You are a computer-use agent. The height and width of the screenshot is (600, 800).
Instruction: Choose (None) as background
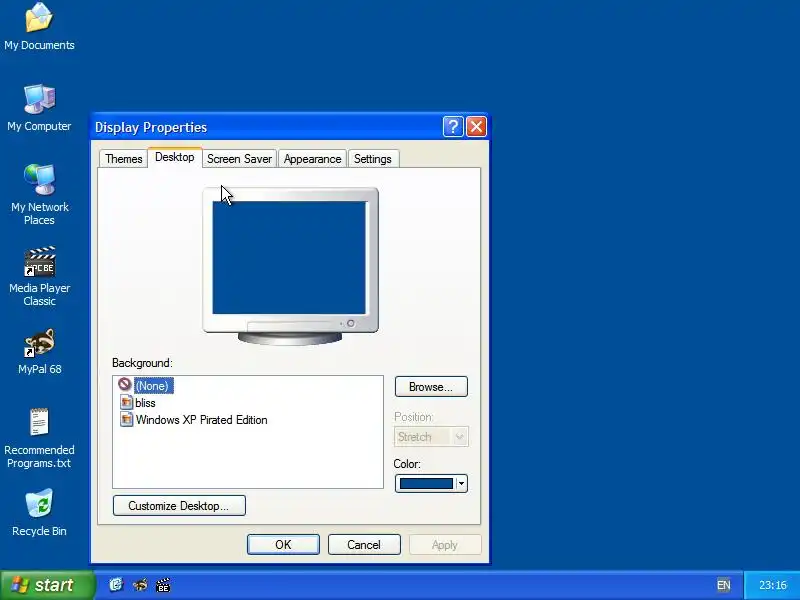(x=152, y=386)
